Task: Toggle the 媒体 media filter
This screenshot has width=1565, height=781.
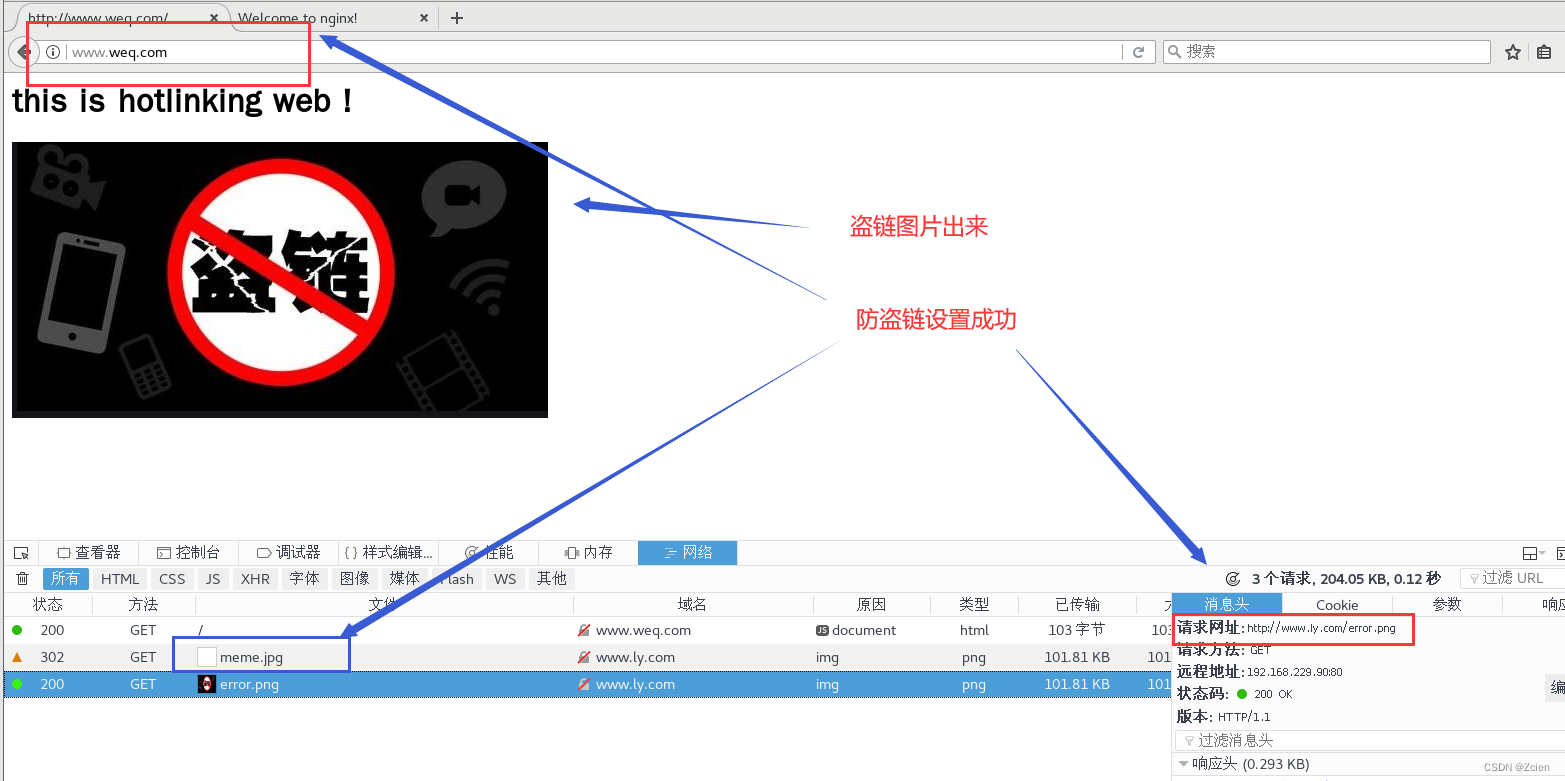Action: (405, 579)
